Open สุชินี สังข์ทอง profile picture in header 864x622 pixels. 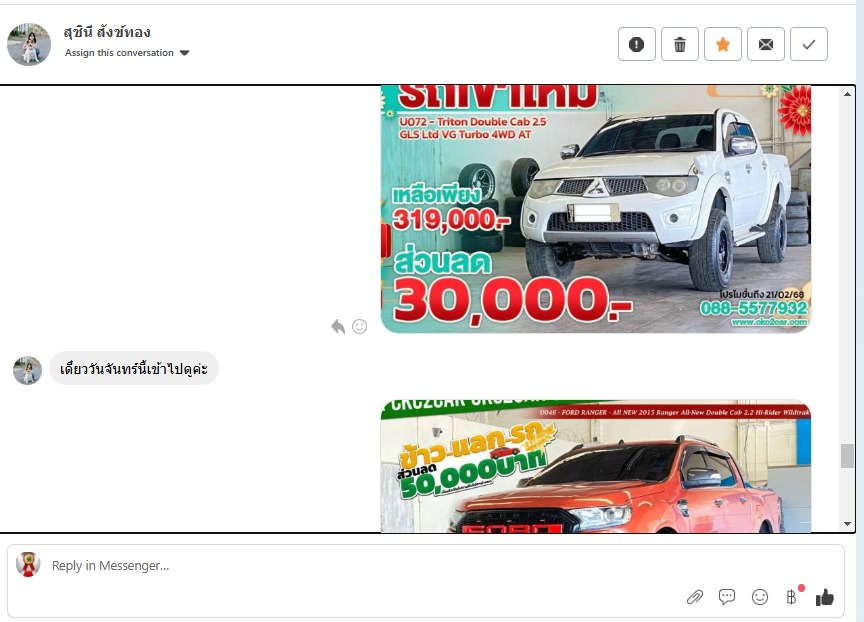29,44
